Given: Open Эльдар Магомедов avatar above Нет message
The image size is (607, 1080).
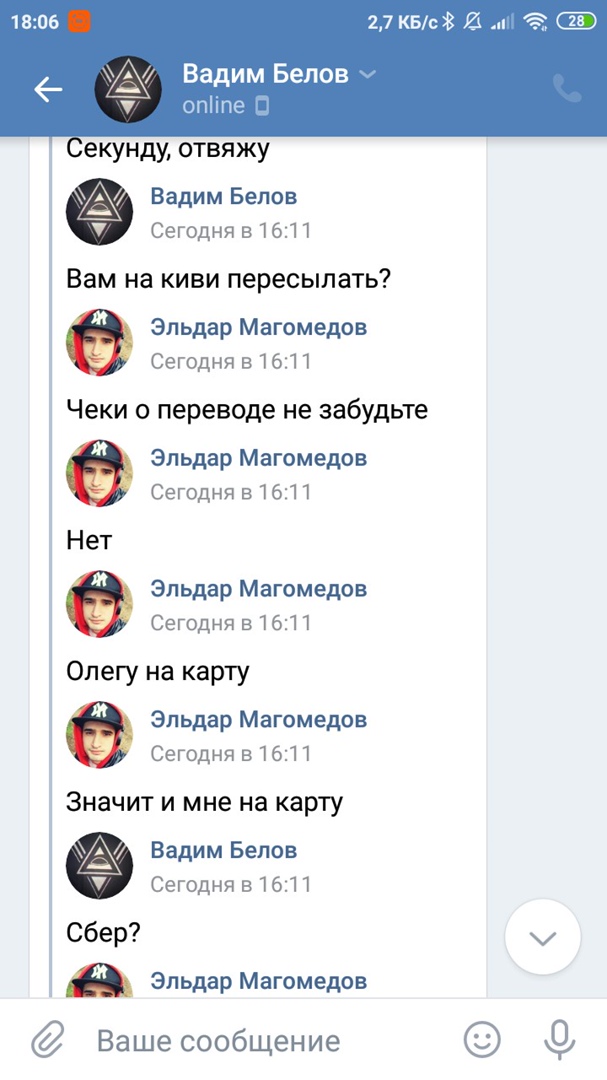Looking at the screenshot, I should [x=99, y=473].
